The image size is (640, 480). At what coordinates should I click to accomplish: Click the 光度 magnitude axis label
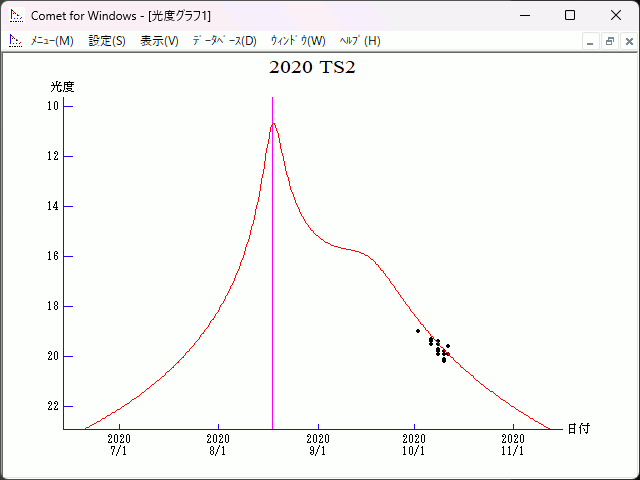62,87
